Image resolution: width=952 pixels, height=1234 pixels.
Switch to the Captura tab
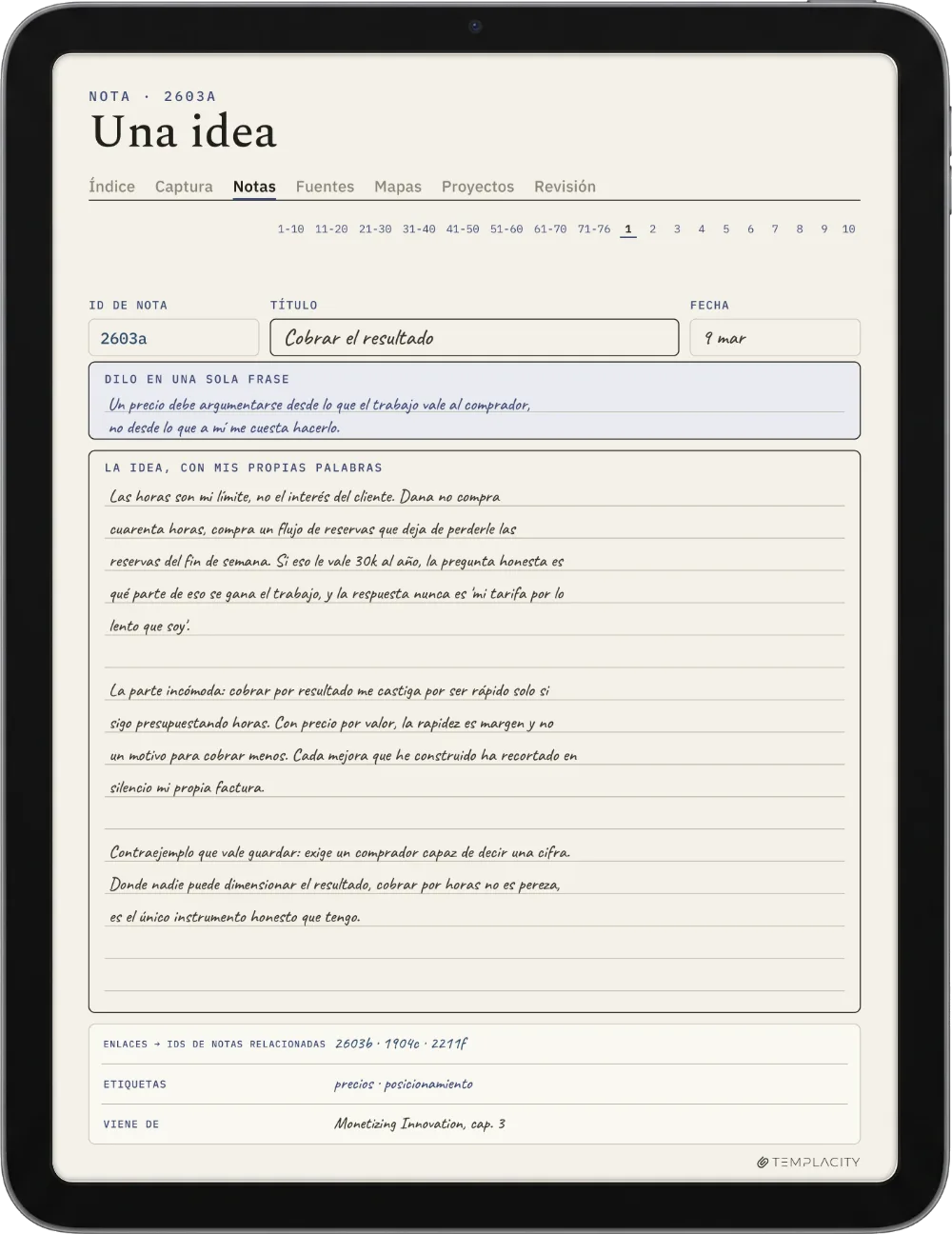184,187
